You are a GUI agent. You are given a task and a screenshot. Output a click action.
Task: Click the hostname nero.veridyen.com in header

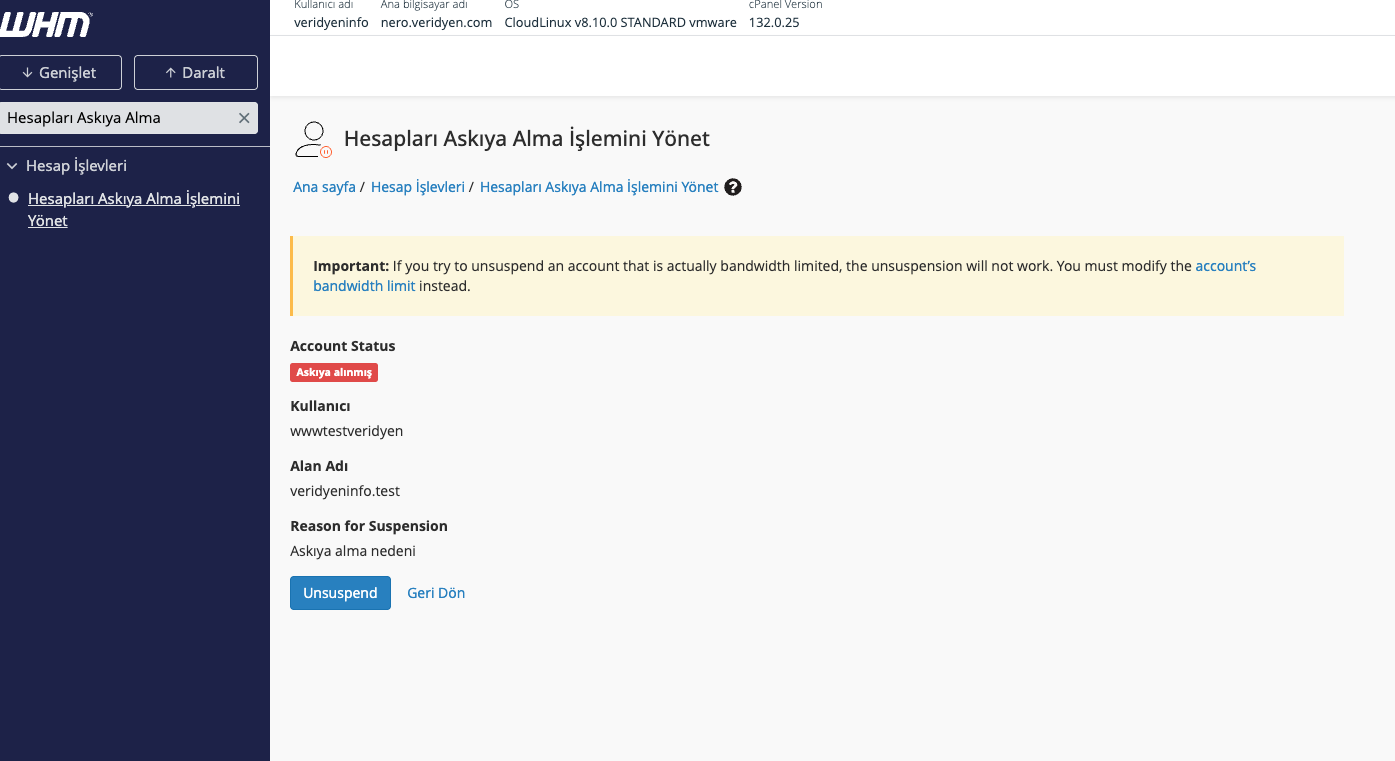tap(436, 22)
